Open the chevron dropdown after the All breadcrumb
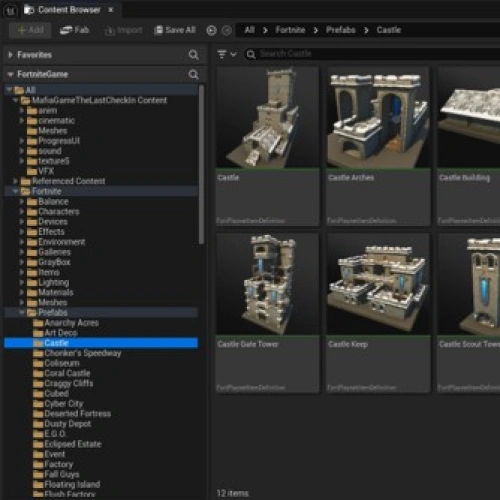Image resolution: width=500 pixels, height=500 pixels. tap(265, 31)
